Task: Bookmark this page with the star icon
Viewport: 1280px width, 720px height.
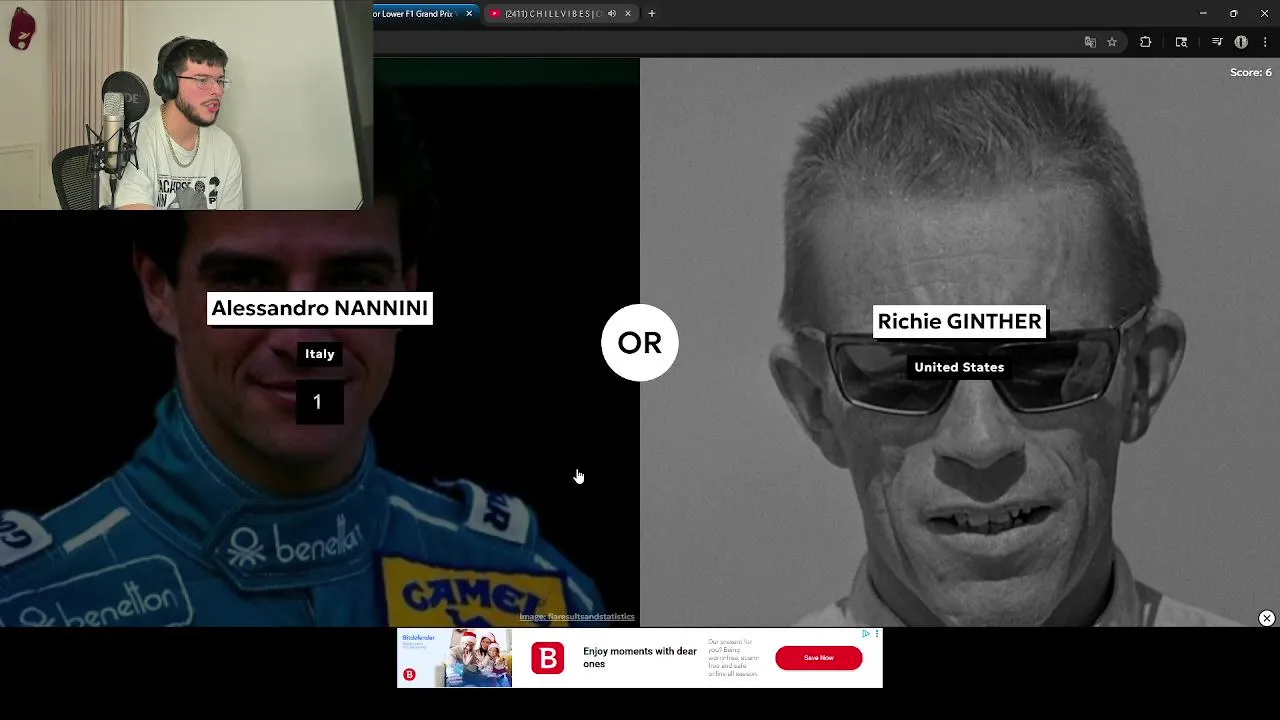Action: (1112, 42)
